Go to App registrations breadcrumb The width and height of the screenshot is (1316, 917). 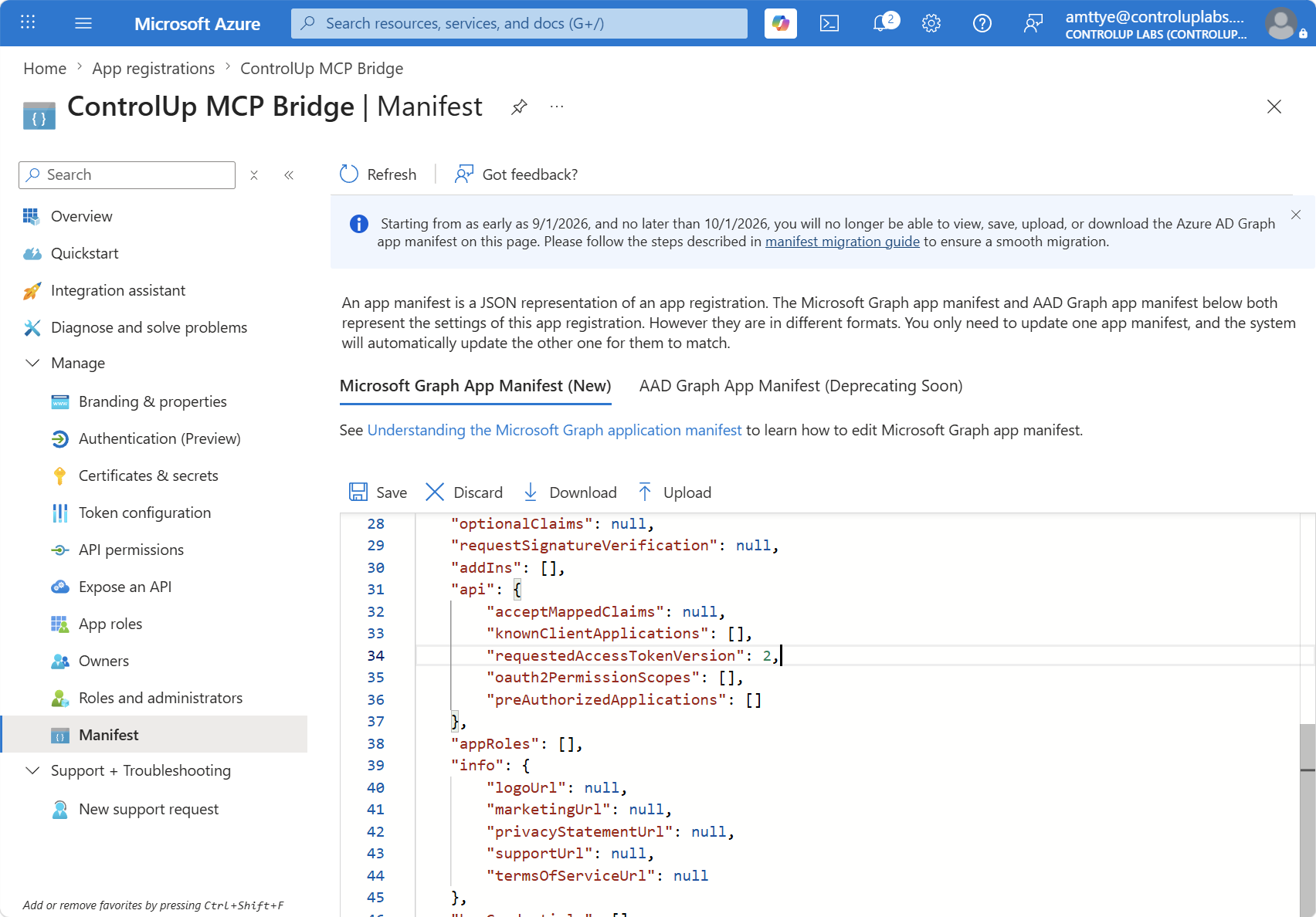(154, 69)
